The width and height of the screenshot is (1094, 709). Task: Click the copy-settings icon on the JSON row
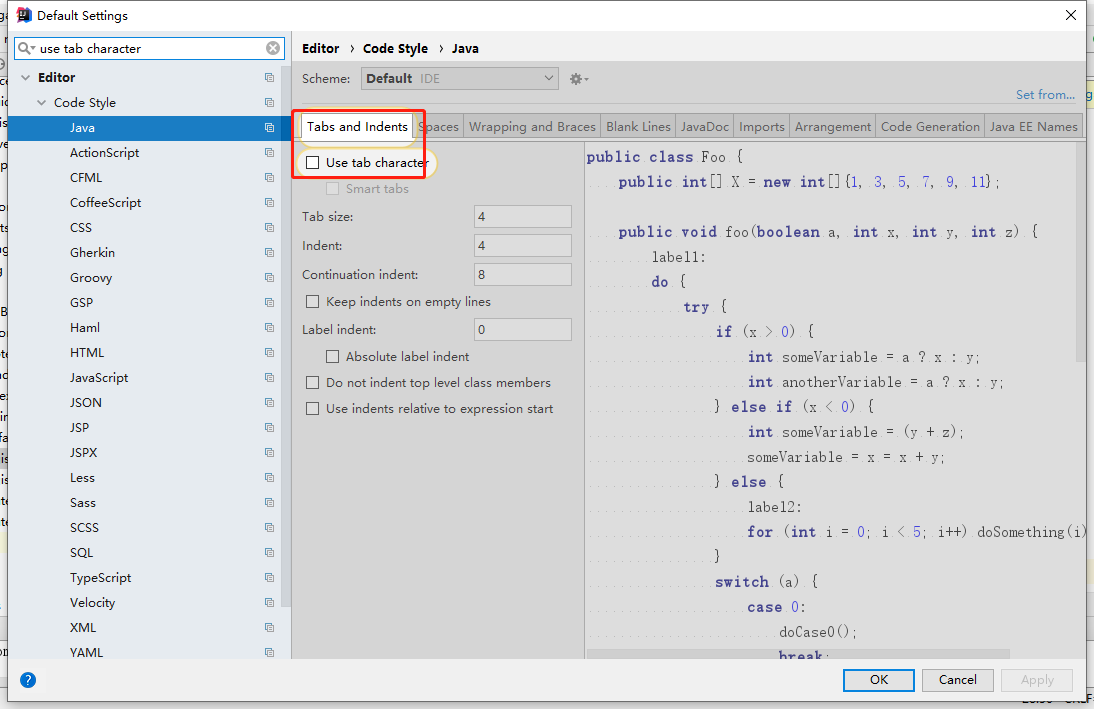269,403
